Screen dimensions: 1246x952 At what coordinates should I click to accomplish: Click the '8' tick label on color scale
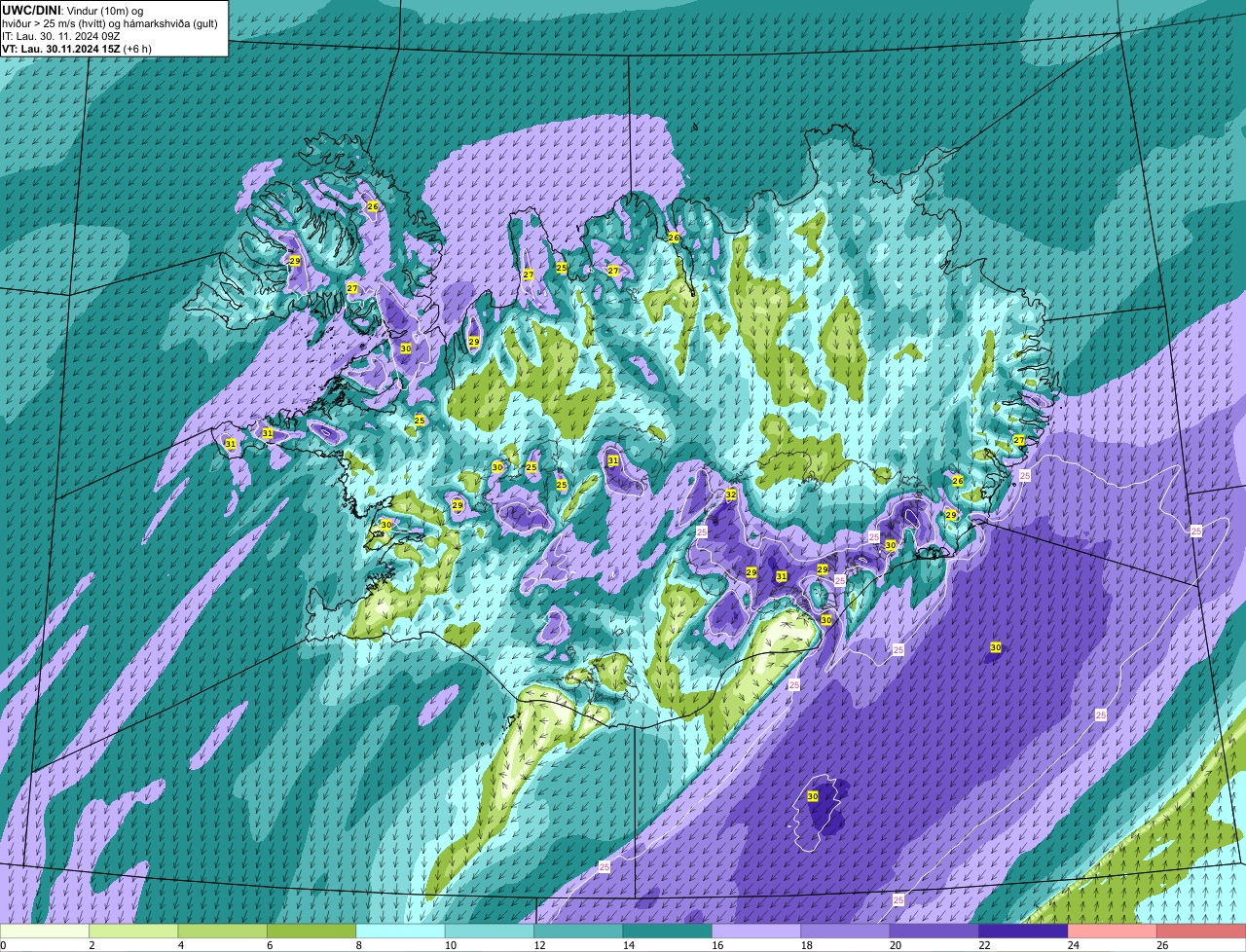click(x=357, y=945)
